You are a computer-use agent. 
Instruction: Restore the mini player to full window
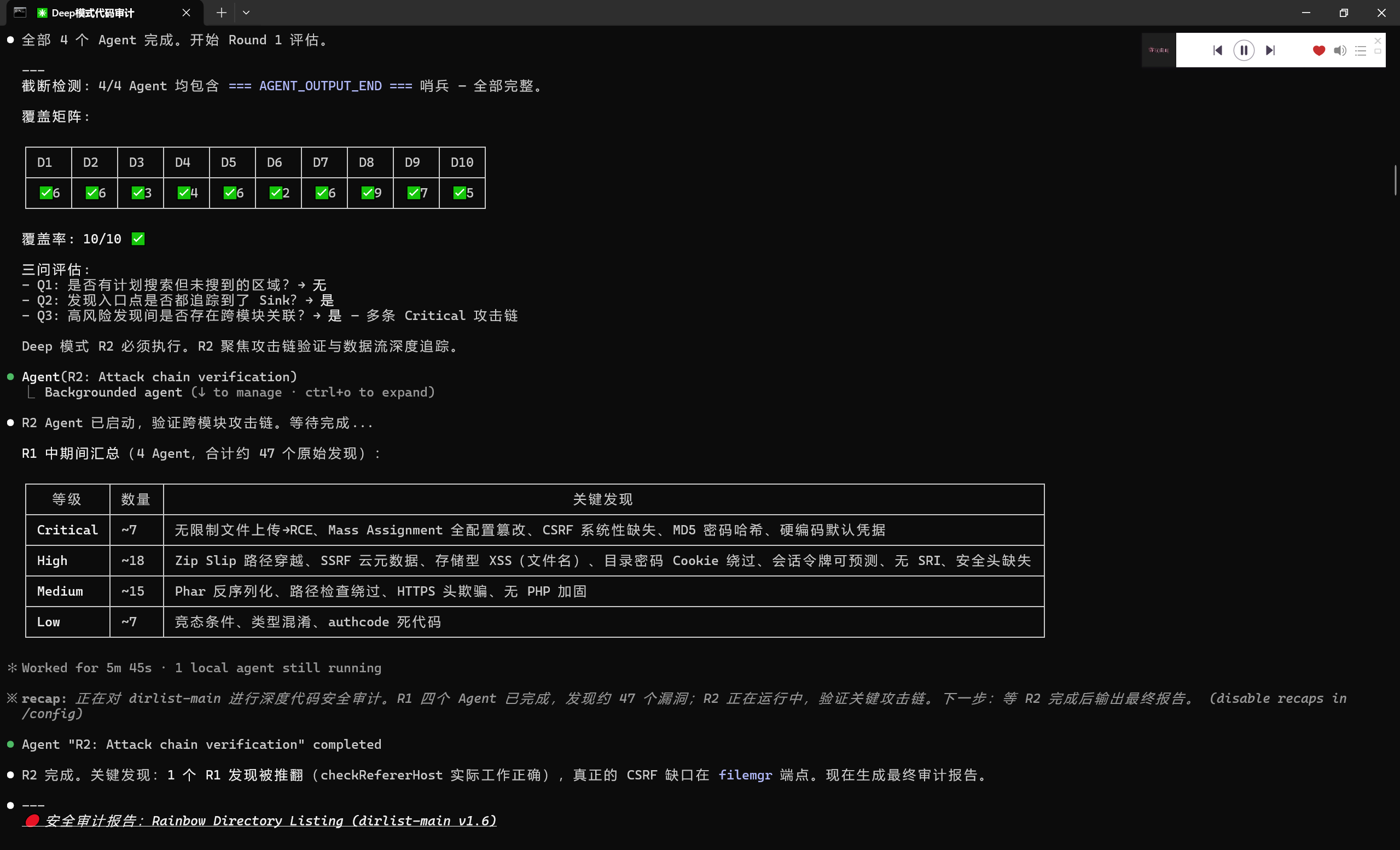tap(1378, 51)
